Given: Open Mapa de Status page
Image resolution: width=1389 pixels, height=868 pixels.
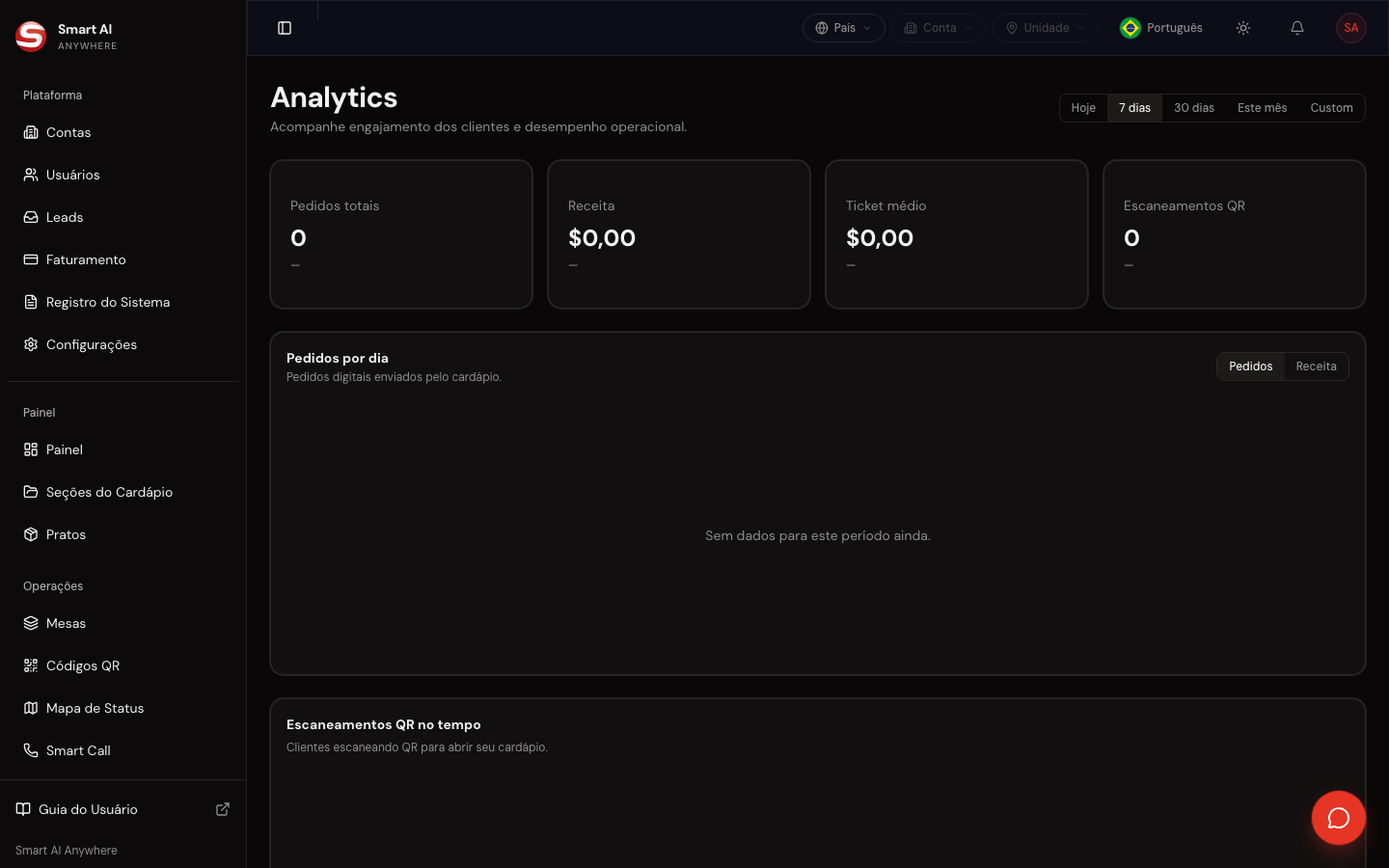Looking at the screenshot, I should tap(123, 708).
